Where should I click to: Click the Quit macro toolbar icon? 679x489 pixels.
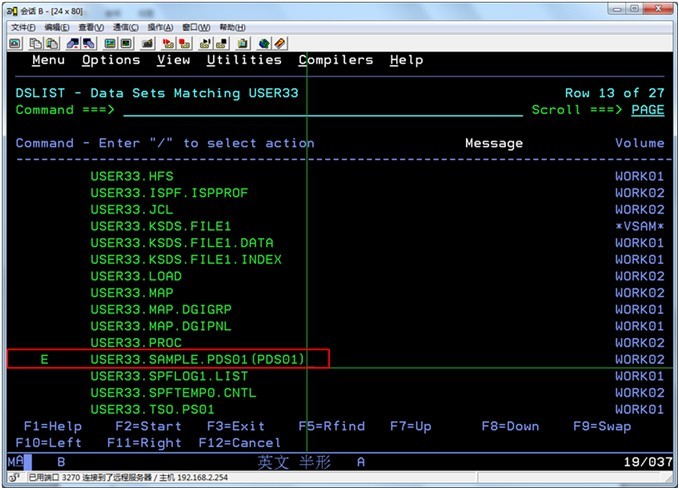[222, 43]
